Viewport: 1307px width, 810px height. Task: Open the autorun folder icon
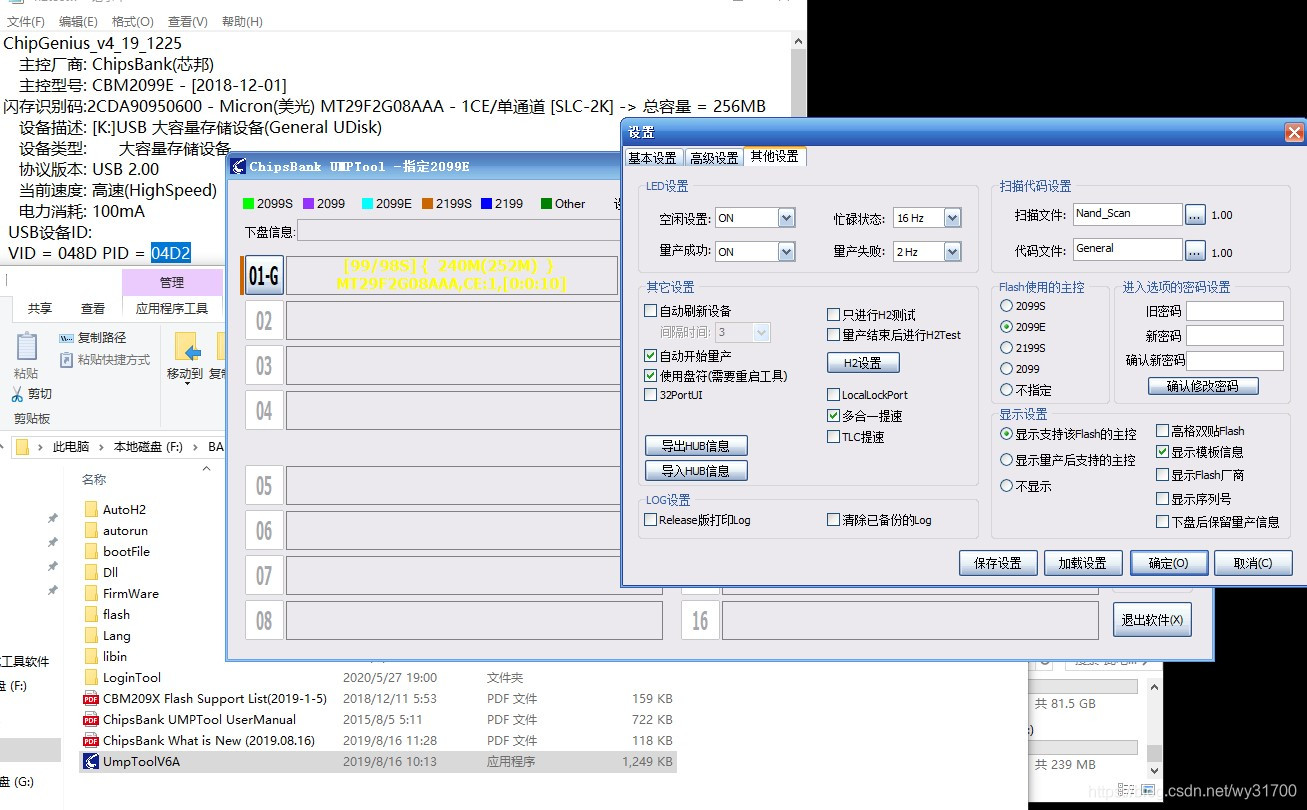[91, 530]
